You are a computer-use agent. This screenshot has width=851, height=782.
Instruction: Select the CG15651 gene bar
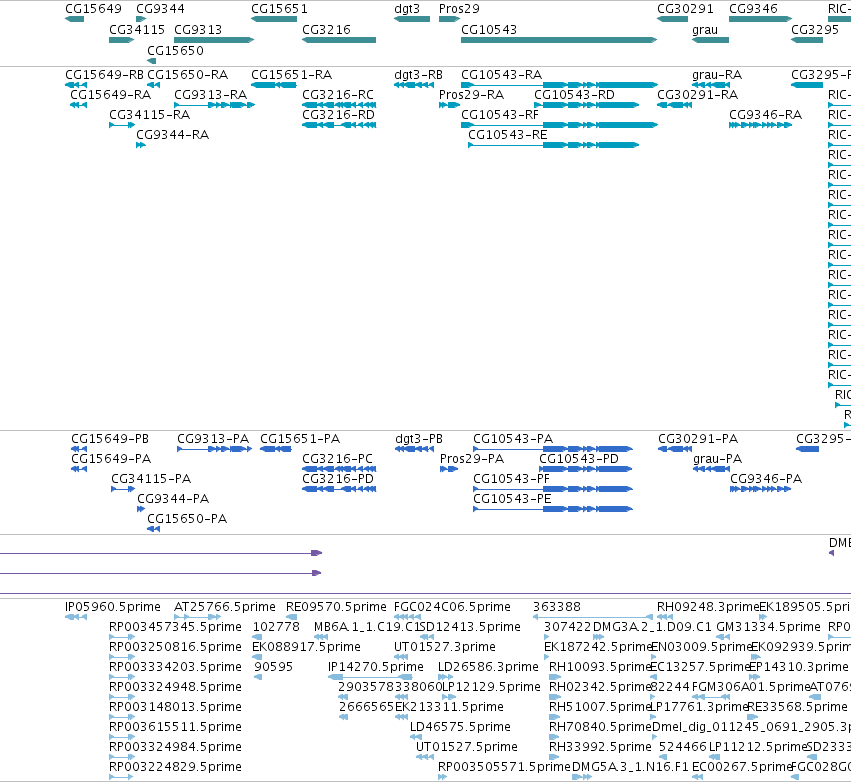(274, 19)
